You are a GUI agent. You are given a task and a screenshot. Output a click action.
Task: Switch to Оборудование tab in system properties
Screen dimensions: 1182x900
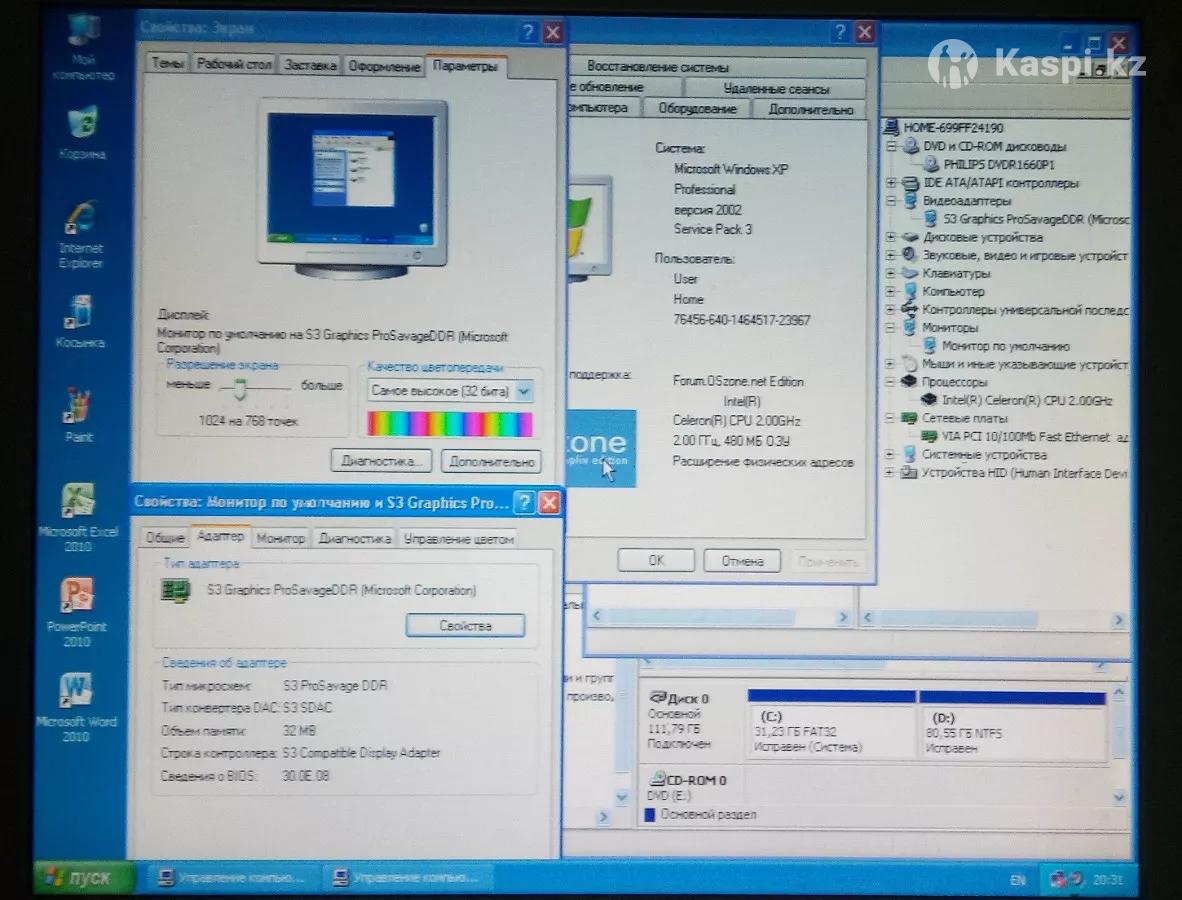click(697, 109)
